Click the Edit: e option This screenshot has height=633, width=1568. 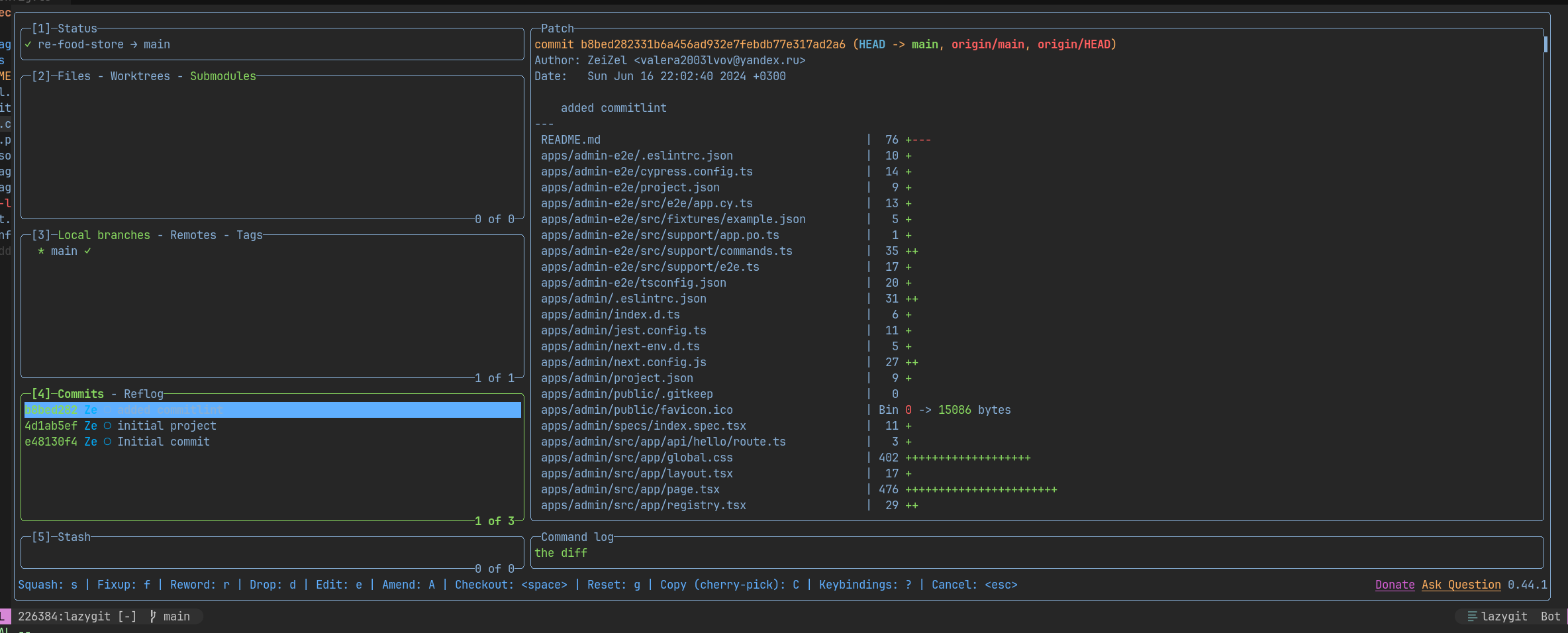[339, 585]
